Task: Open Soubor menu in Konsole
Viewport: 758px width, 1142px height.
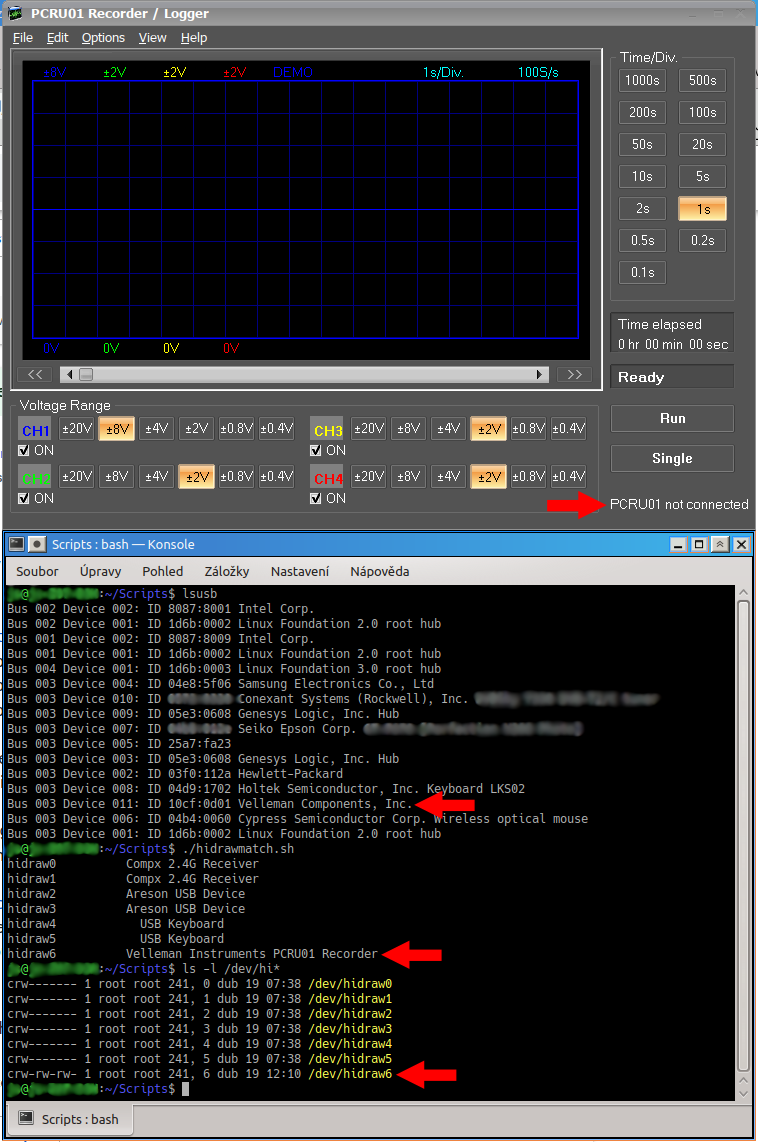Action: (37, 572)
